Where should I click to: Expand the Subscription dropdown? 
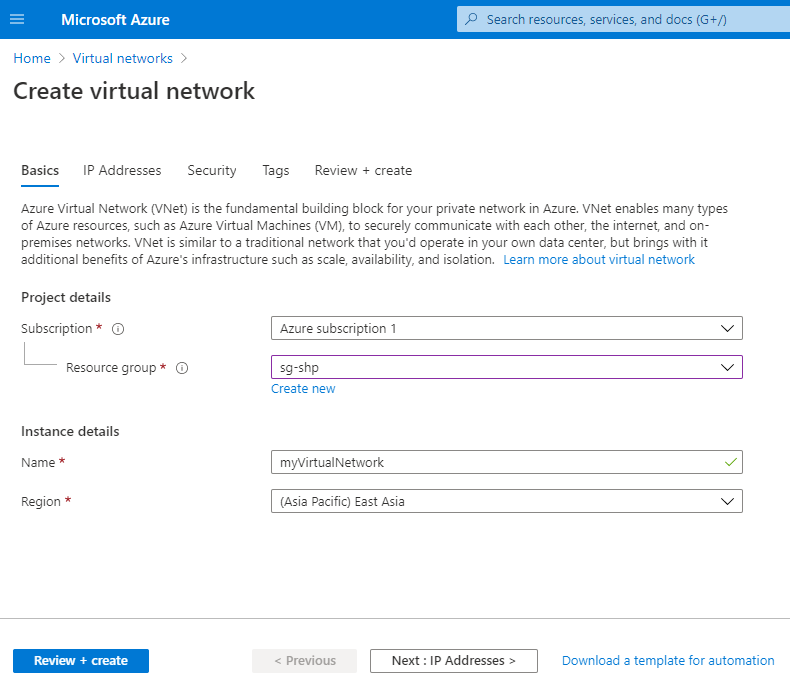coord(506,328)
